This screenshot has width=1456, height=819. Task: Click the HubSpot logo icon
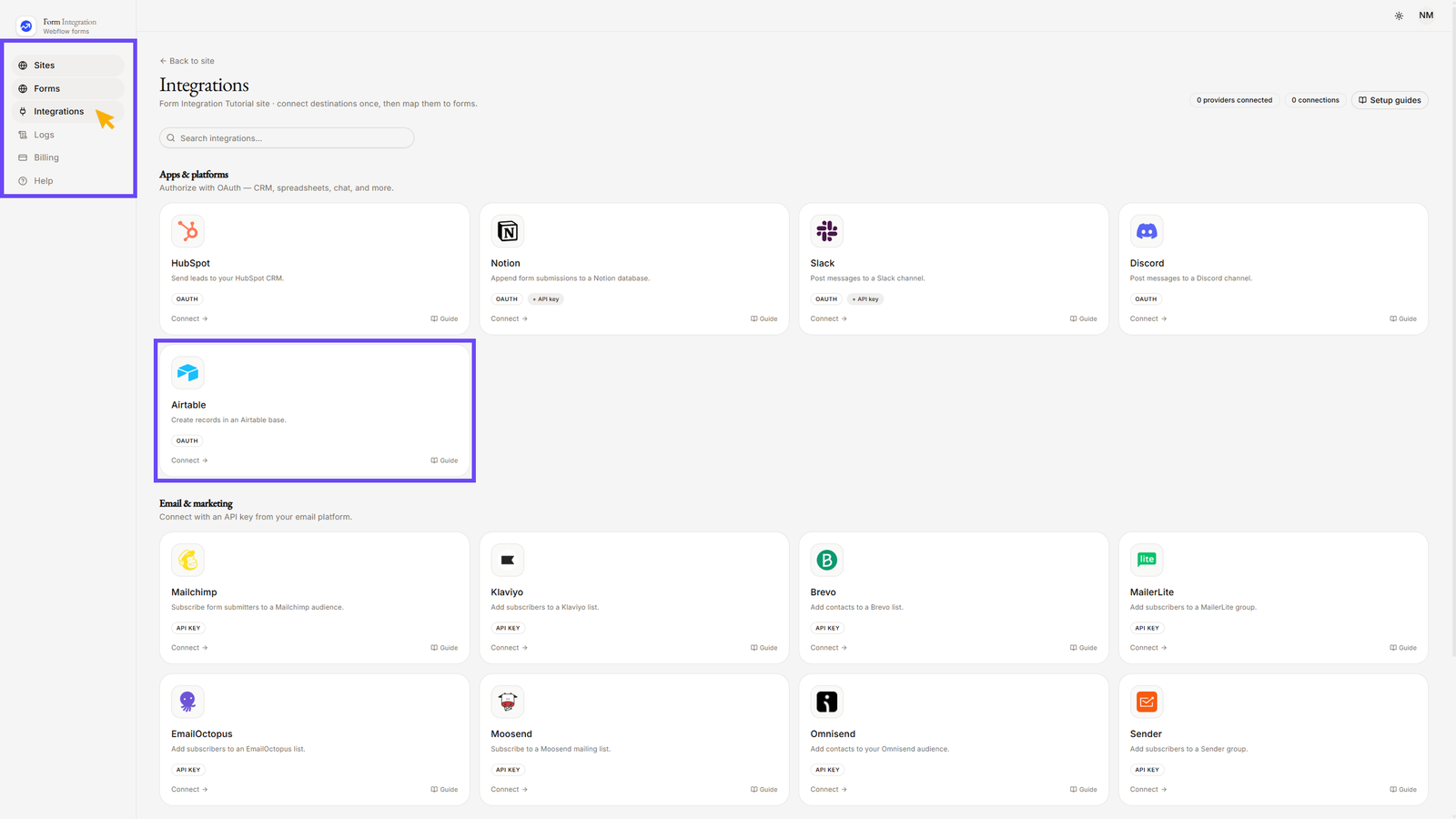click(x=187, y=231)
